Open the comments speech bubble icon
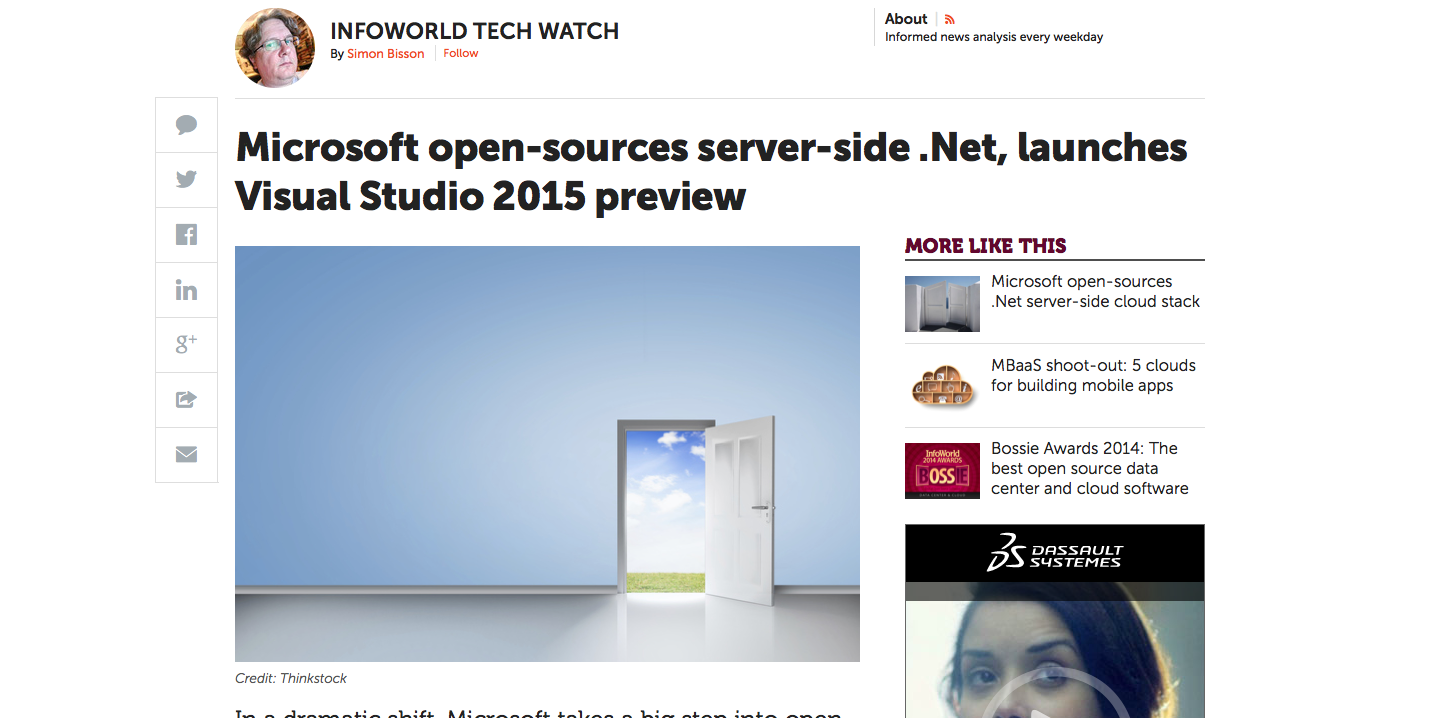Screen dimensions: 1440x718 [x=186, y=125]
